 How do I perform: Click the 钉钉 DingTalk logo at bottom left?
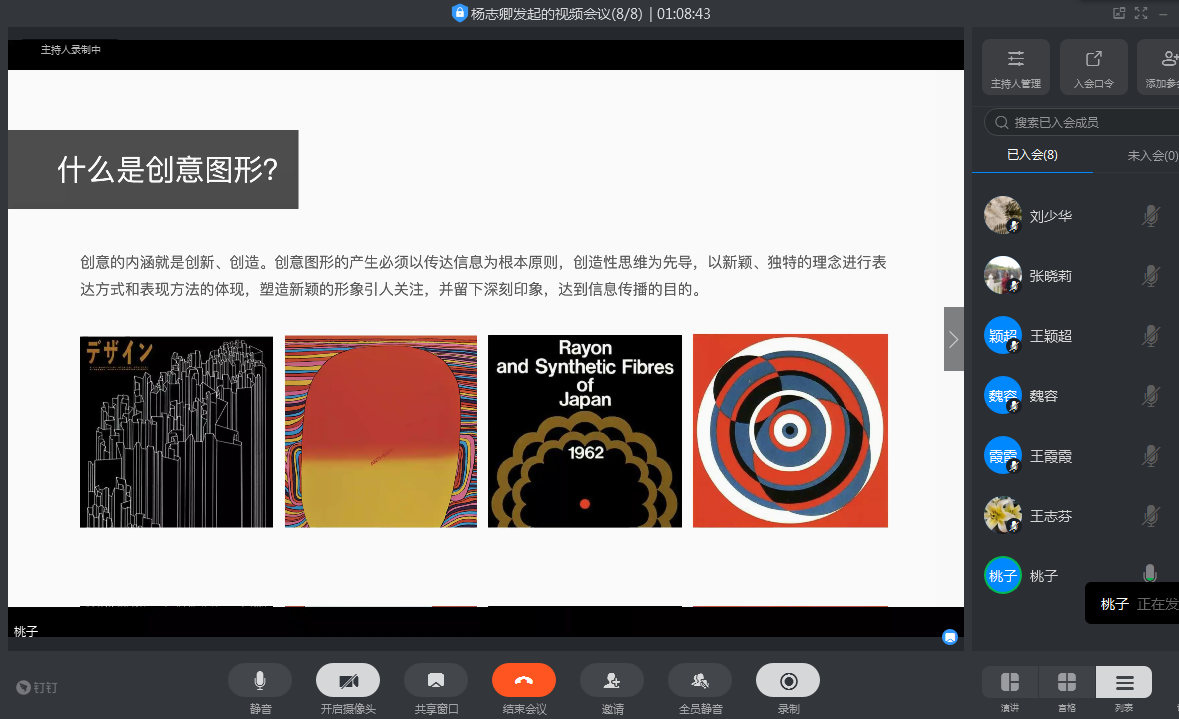coord(37,687)
